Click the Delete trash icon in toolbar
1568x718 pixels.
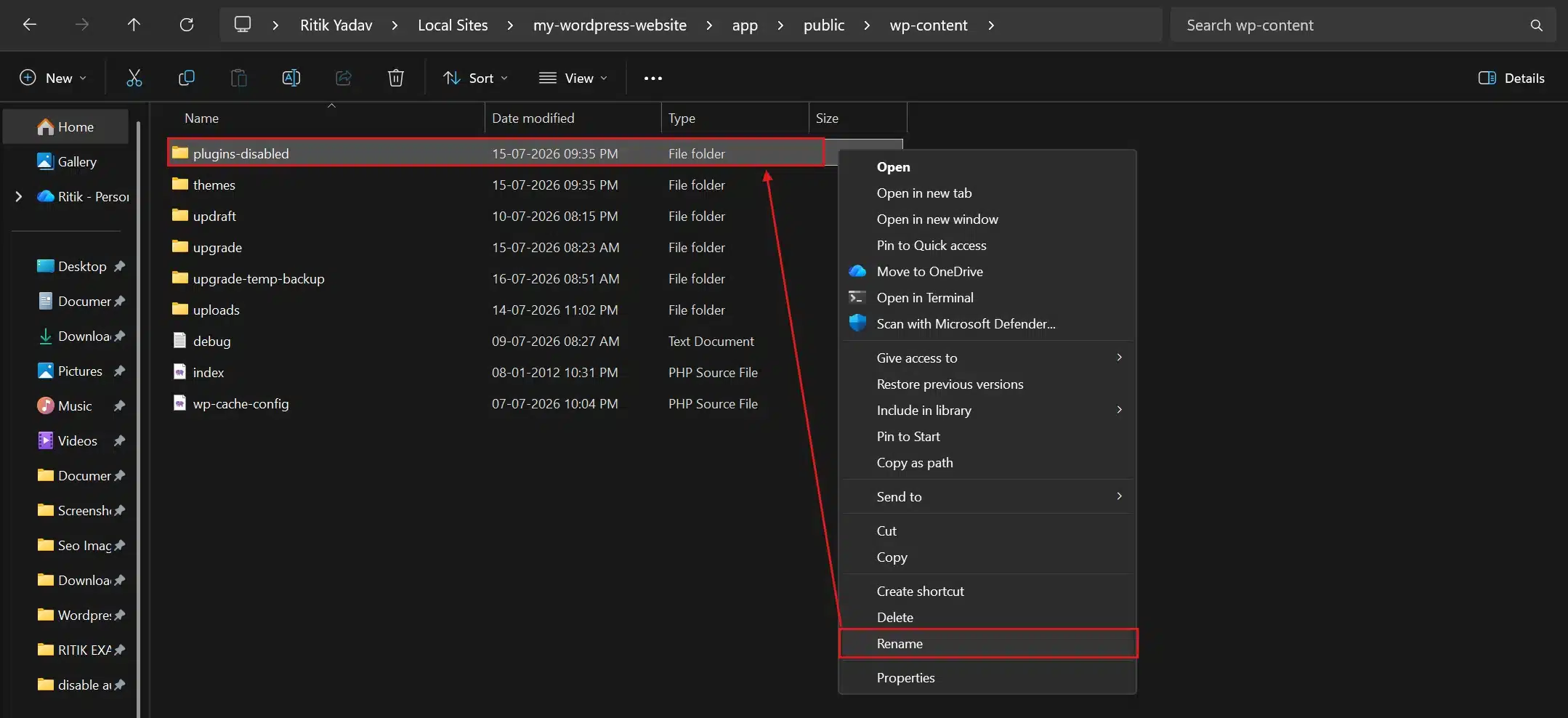(x=396, y=78)
